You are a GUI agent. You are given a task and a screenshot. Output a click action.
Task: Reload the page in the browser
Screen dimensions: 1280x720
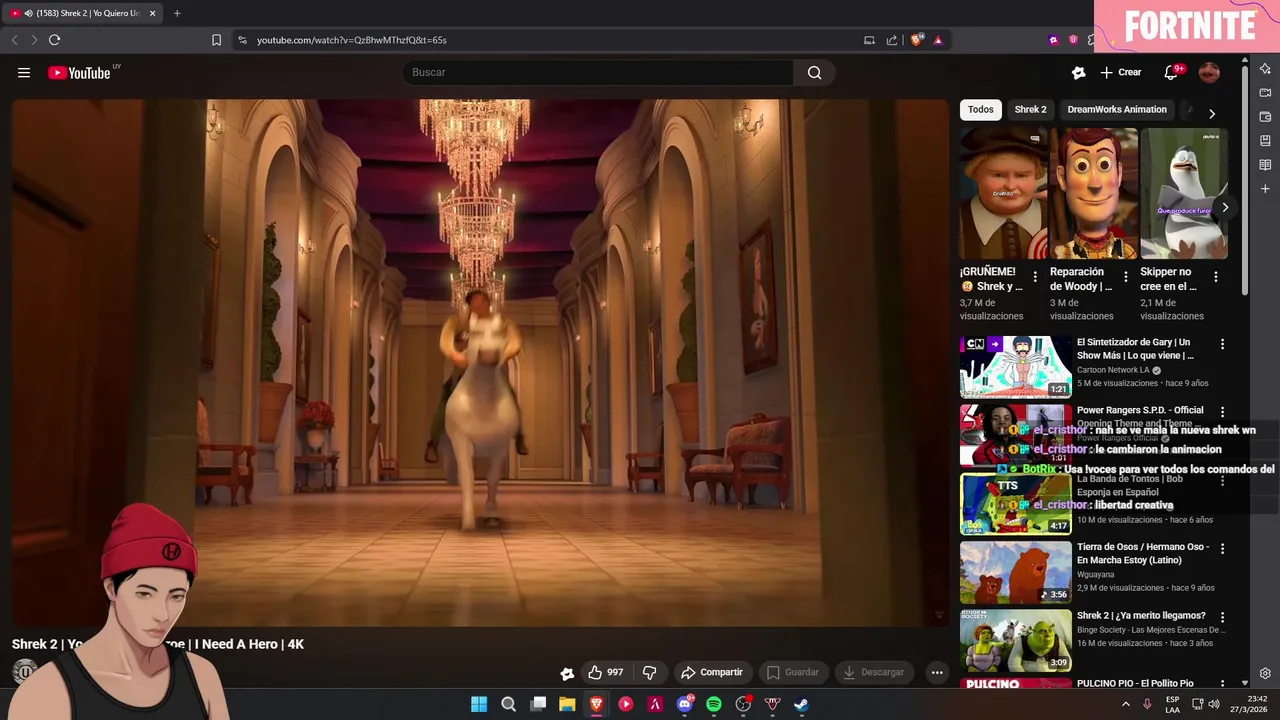pyautogui.click(x=54, y=40)
